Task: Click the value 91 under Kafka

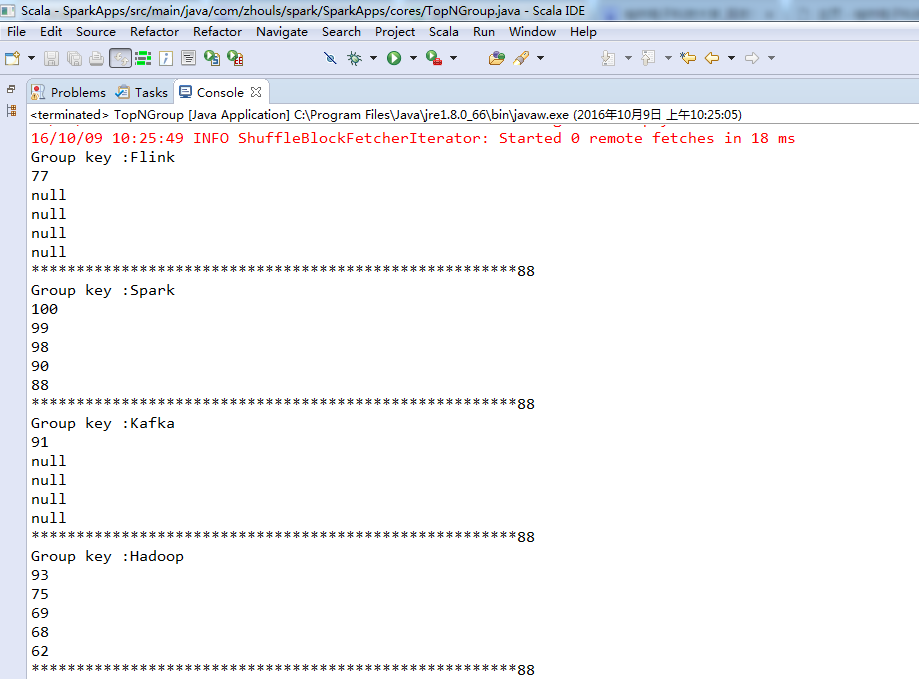Action: [40, 442]
